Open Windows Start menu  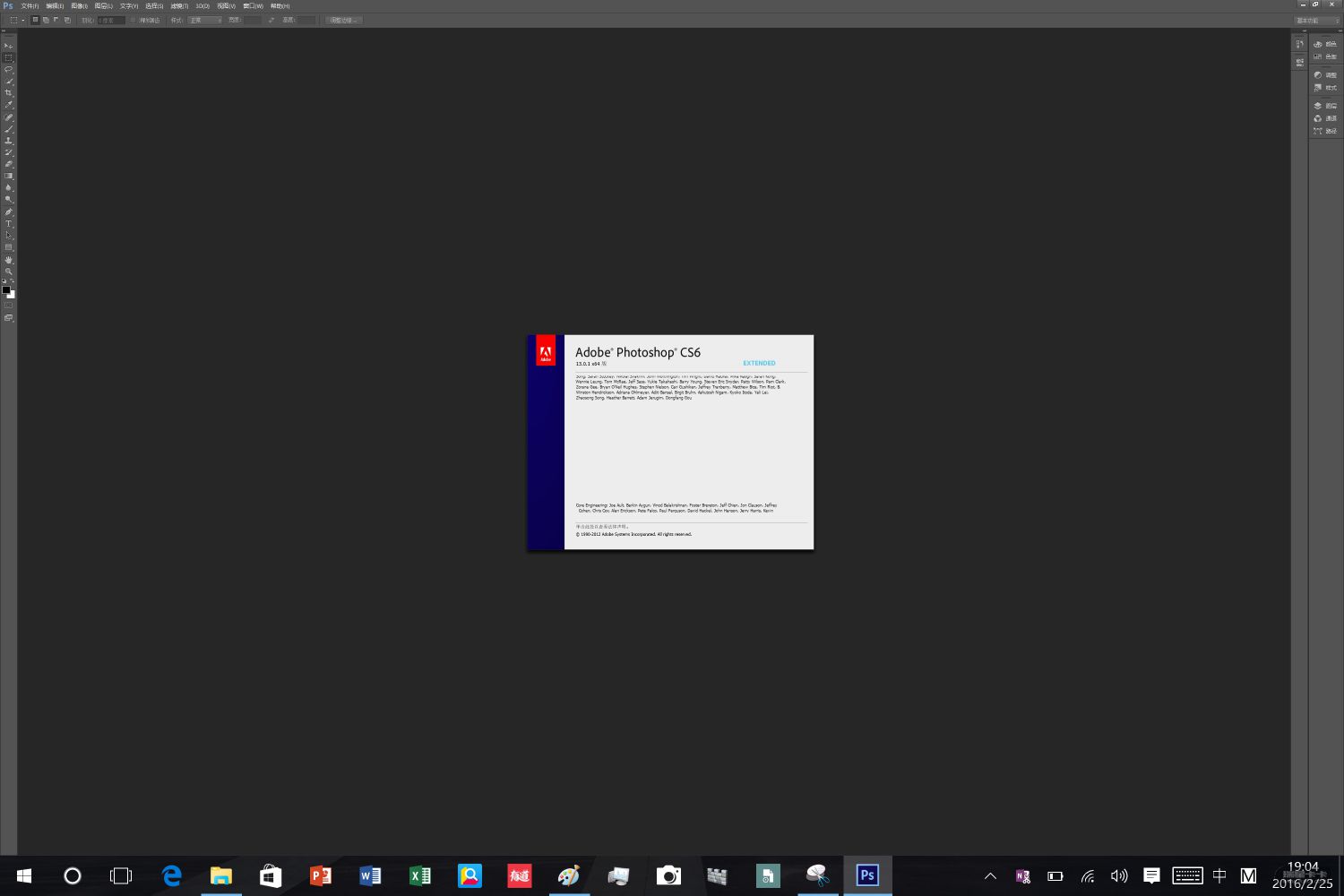[x=24, y=876]
